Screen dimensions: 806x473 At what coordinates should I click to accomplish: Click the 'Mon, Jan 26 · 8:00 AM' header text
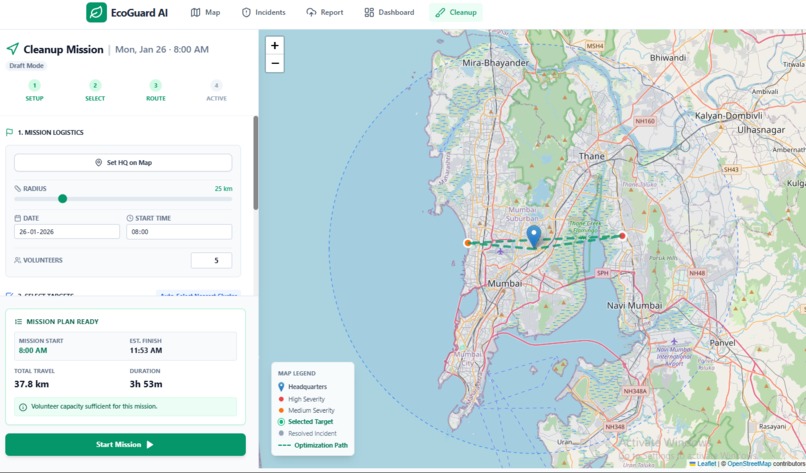(x=162, y=49)
